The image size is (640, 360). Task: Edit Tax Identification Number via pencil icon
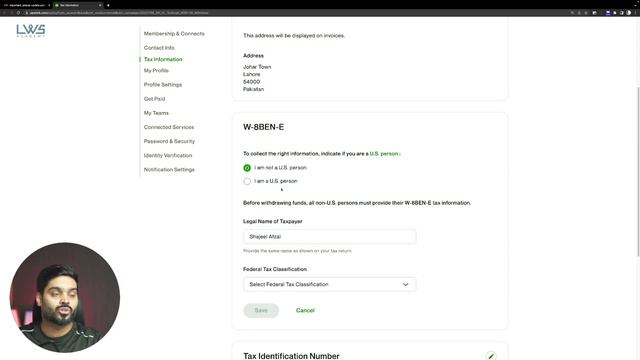point(491,356)
